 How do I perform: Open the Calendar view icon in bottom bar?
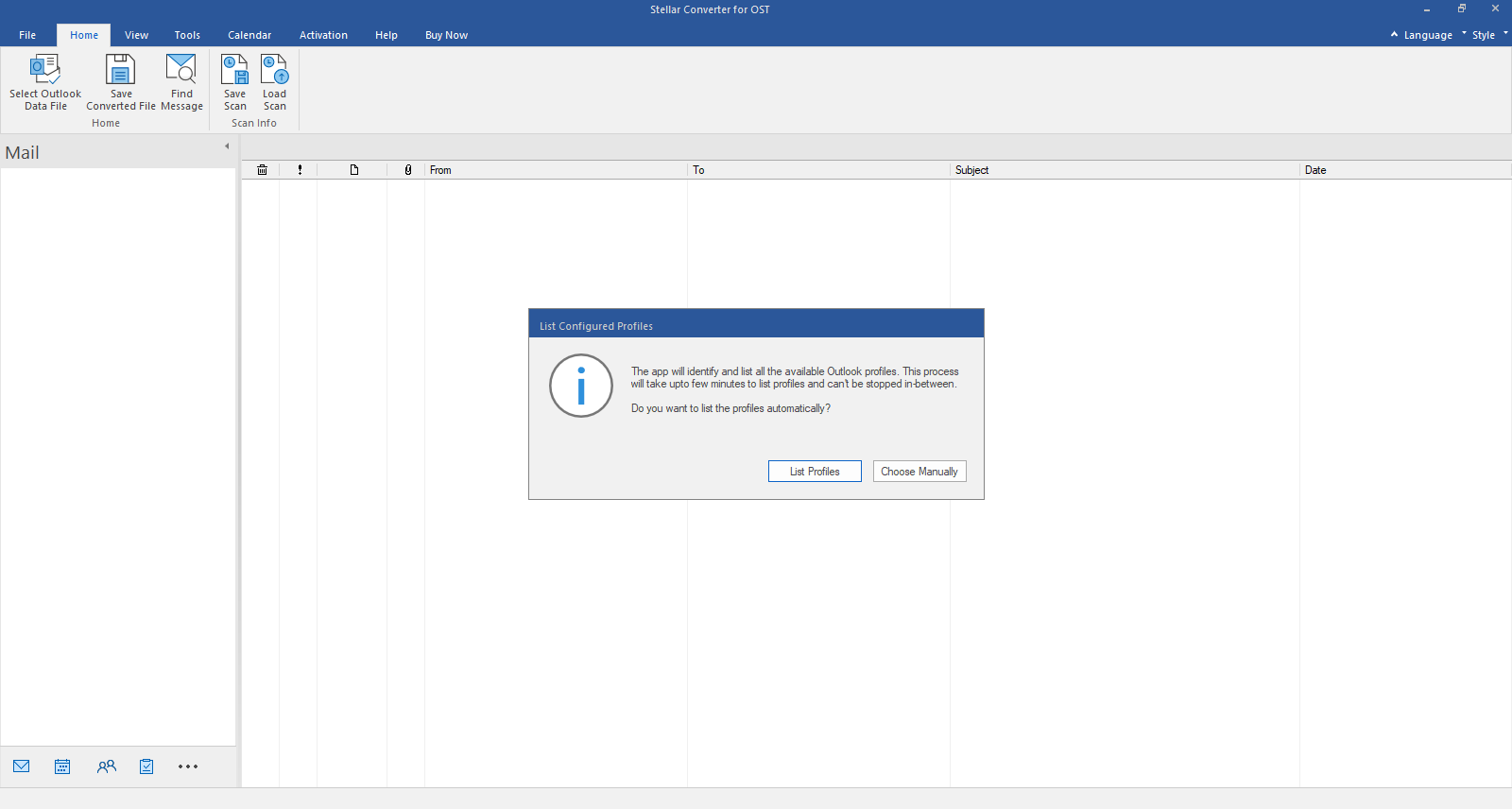click(62, 766)
